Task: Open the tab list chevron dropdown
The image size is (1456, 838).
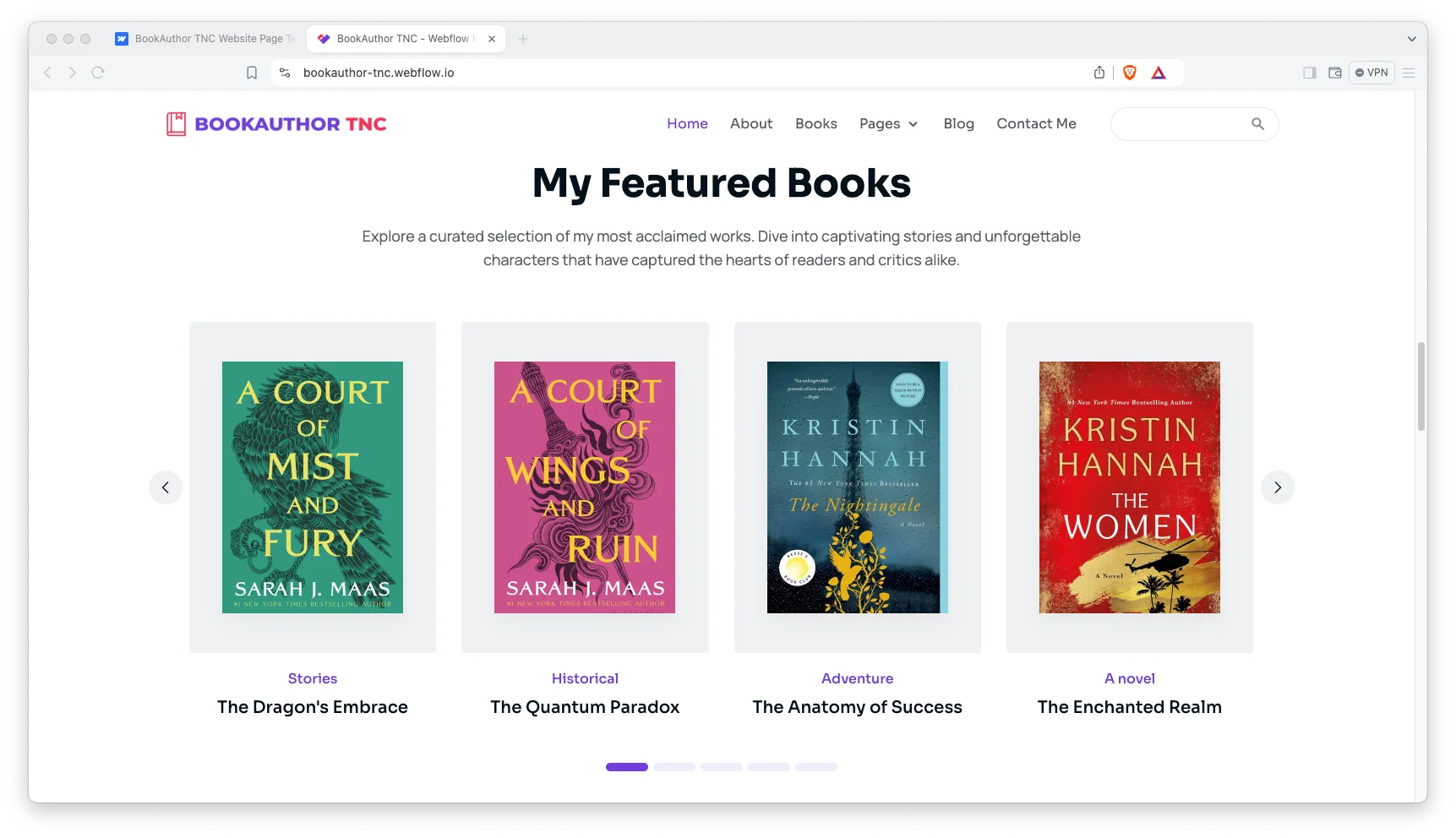Action: coord(1410,39)
